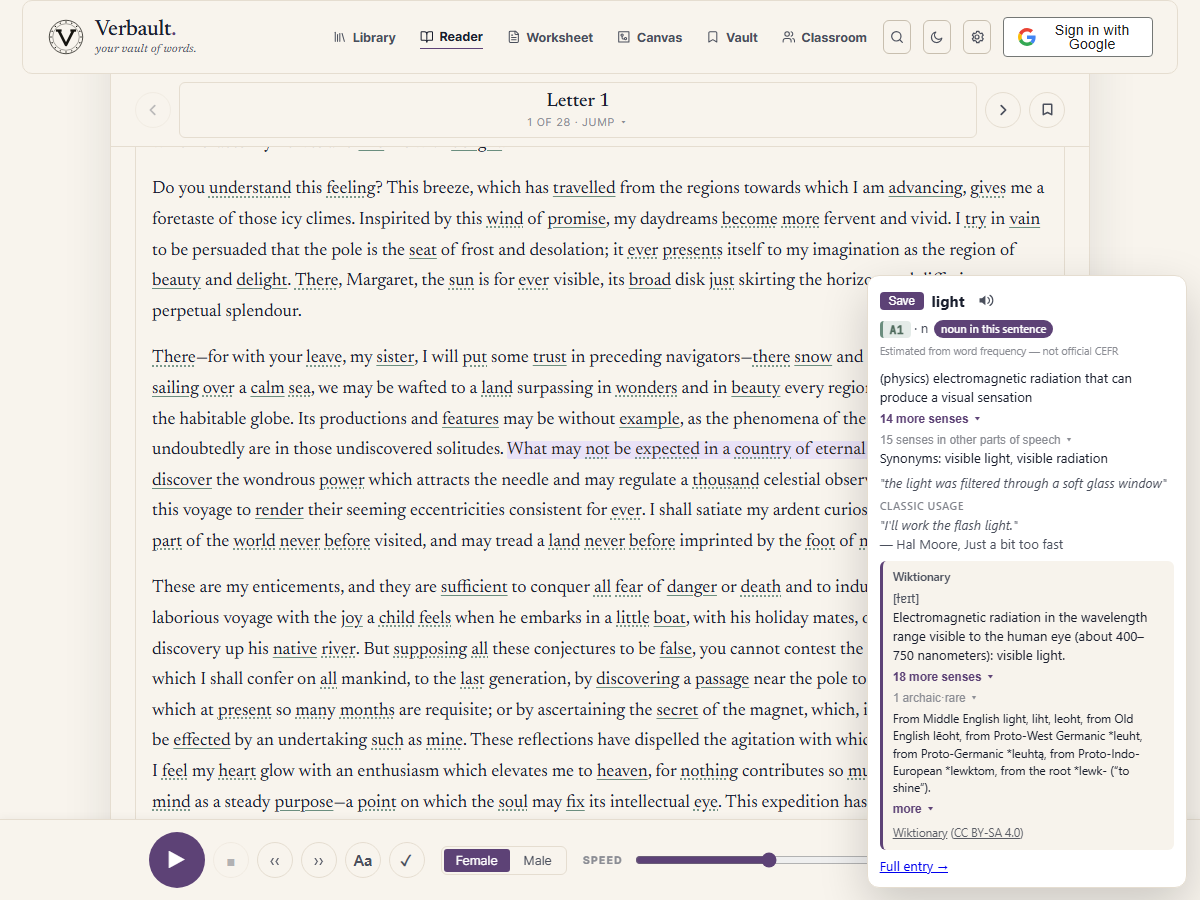The height and width of the screenshot is (900, 1200).
Task: Open the search icon button
Action: (x=897, y=37)
